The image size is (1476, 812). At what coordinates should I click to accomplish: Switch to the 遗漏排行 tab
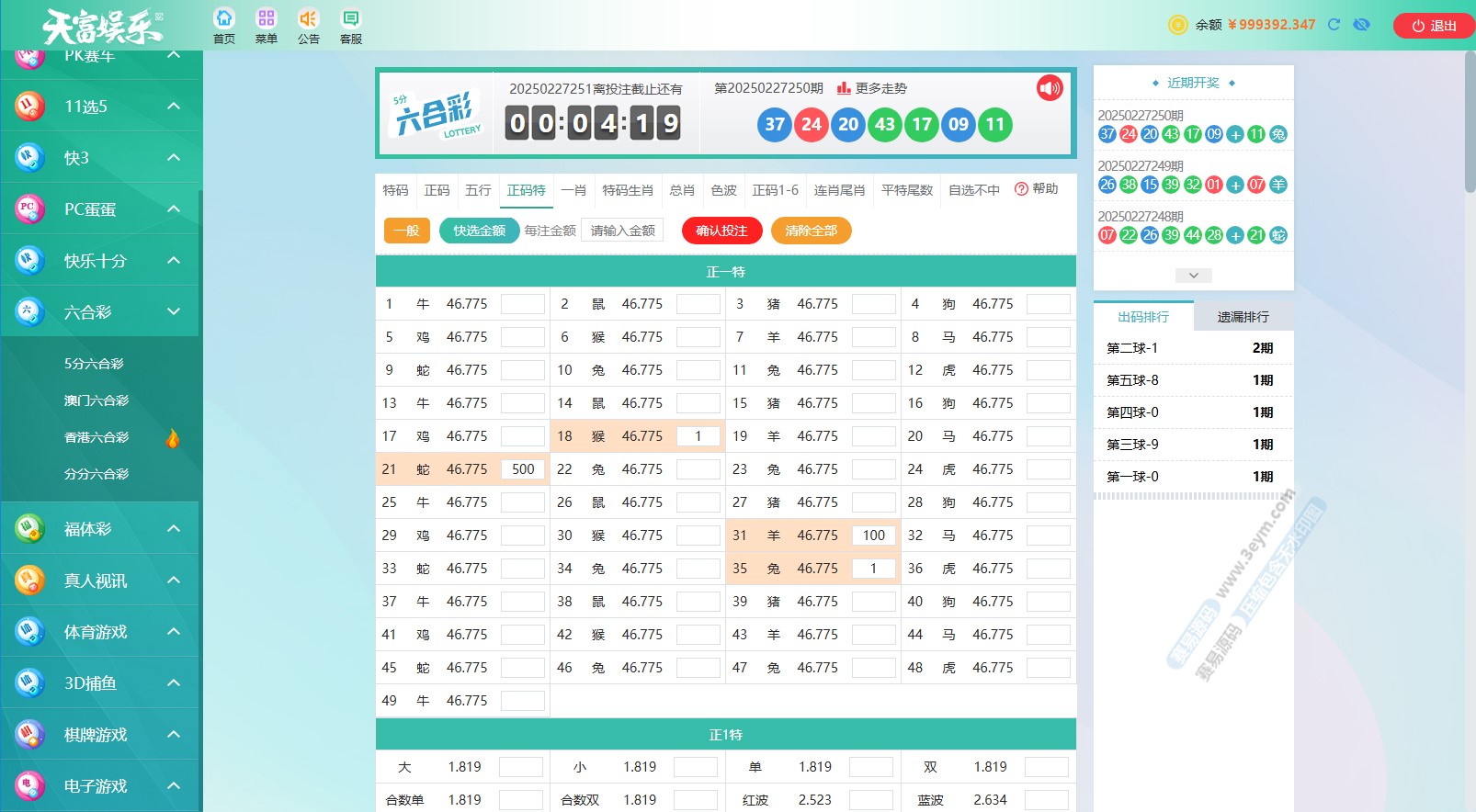pyautogui.click(x=1243, y=317)
